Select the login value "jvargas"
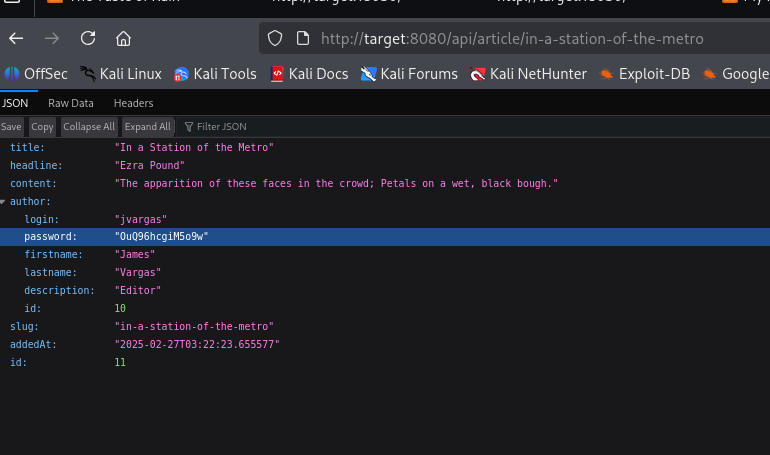Viewport: 770px width, 455px height. [141, 219]
